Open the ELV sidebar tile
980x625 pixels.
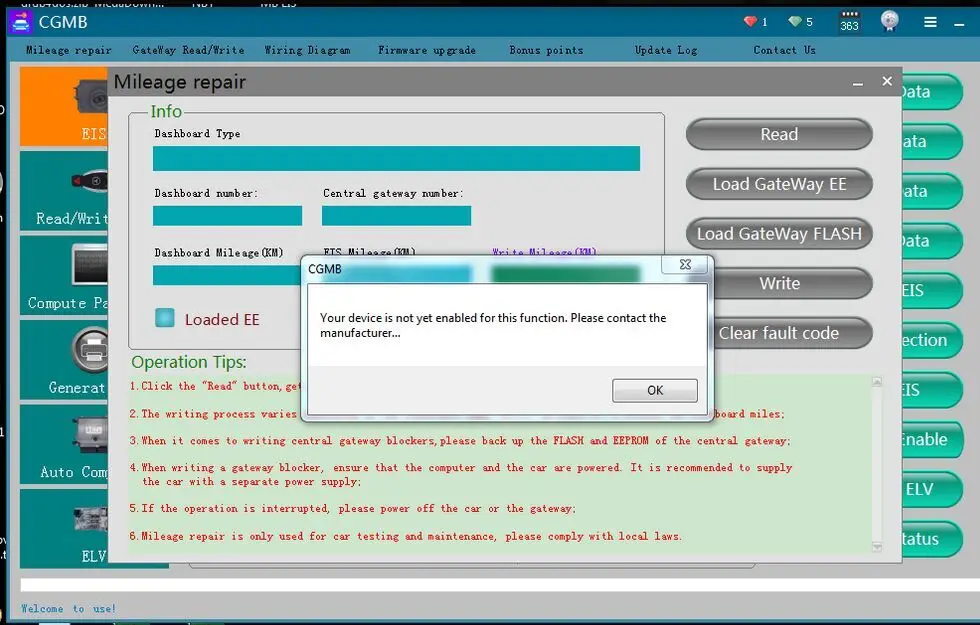(x=64, y=528)
